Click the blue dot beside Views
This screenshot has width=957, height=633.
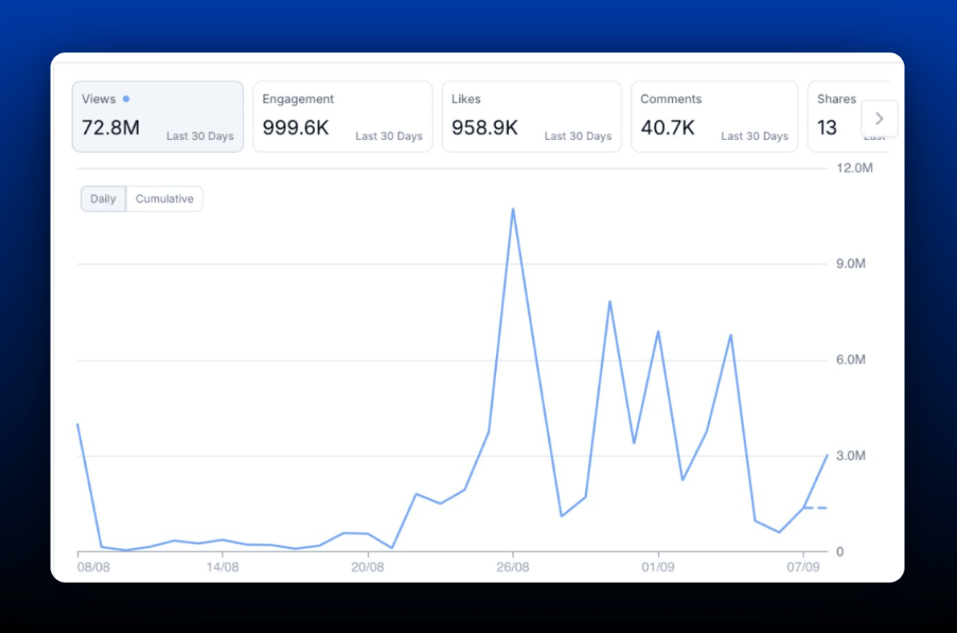point(126,99)
